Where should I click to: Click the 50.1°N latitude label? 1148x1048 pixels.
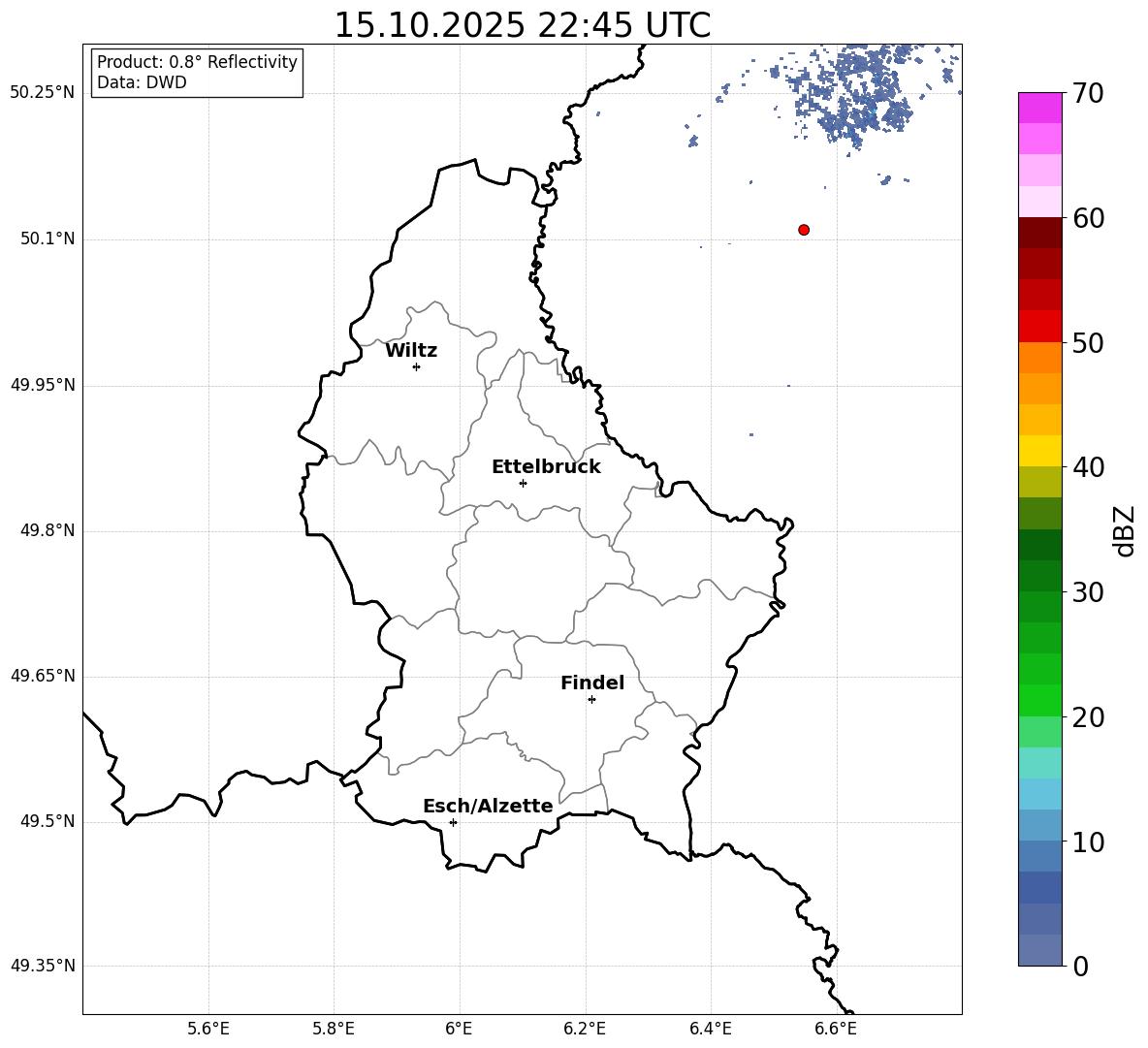point(48,238)
